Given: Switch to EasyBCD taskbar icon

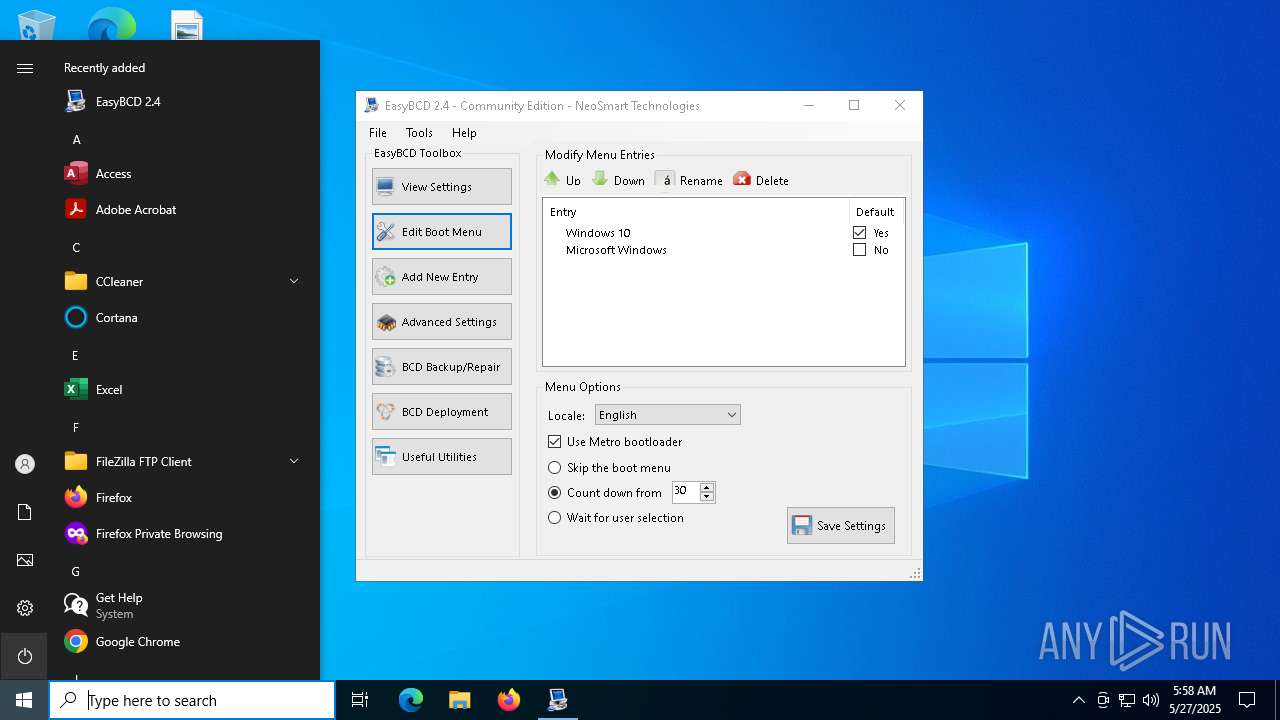Looking at the screenshot, I should [x=558, y=700].
